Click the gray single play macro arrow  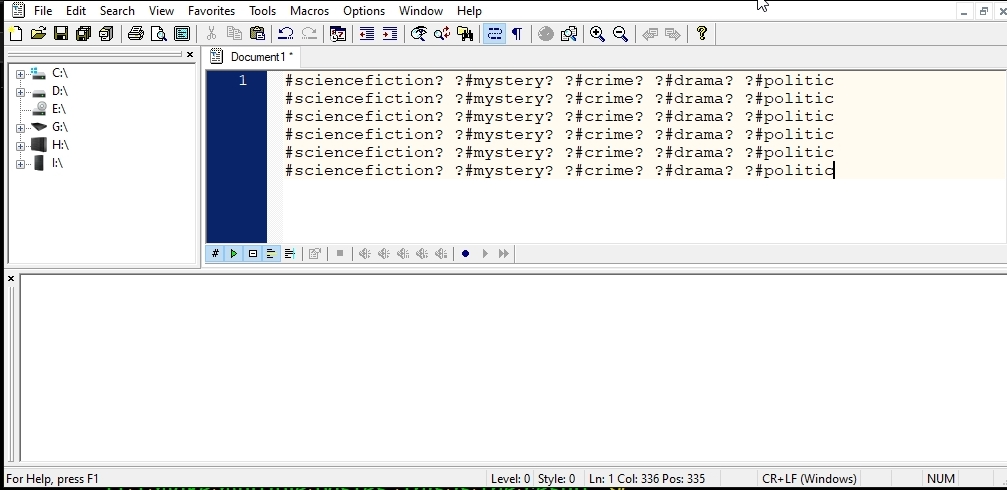pyautogui.click(x=485, y=254)
